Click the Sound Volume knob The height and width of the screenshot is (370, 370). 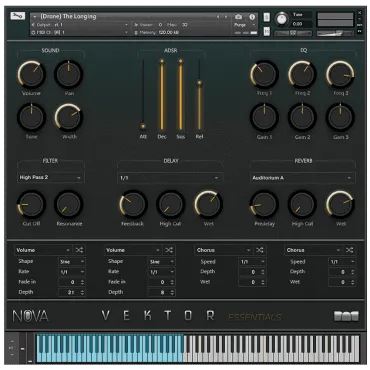coord(31,74)
